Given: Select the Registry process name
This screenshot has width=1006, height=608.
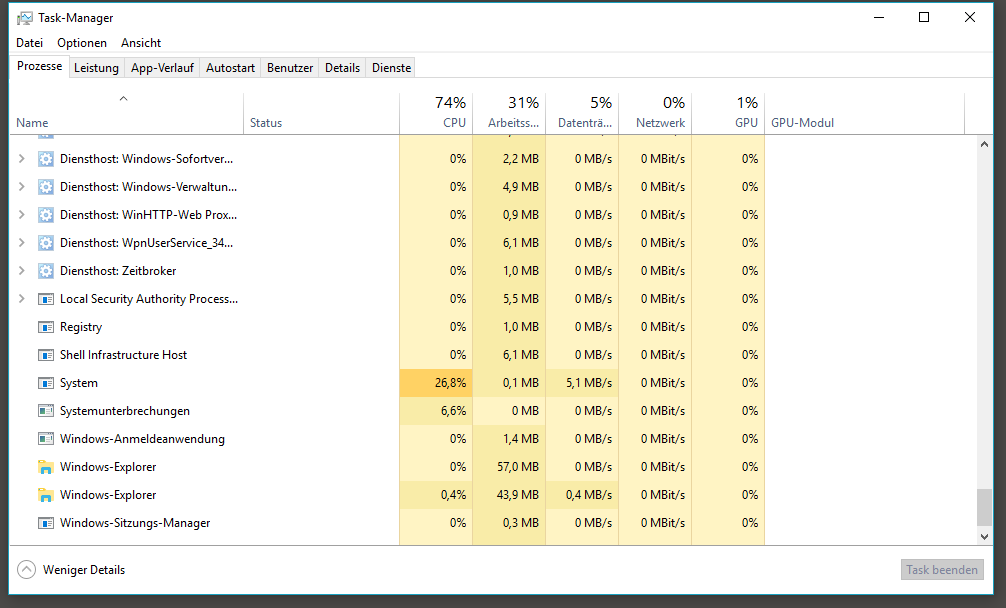Looking at the screenshot, I should 81,327.
